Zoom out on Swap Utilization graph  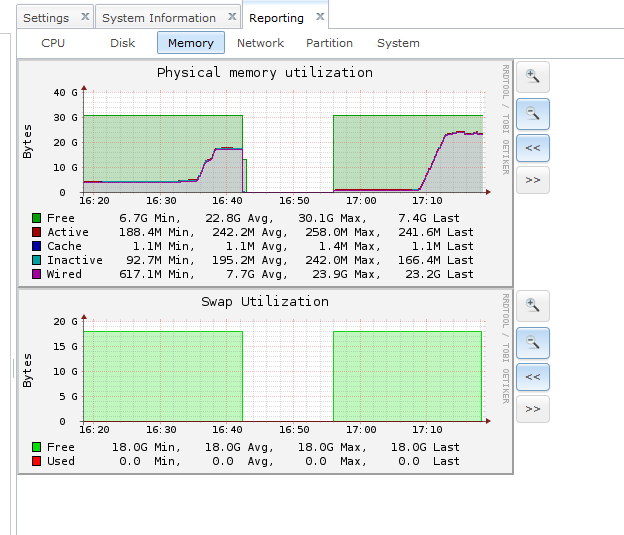[x=533, y=342]
